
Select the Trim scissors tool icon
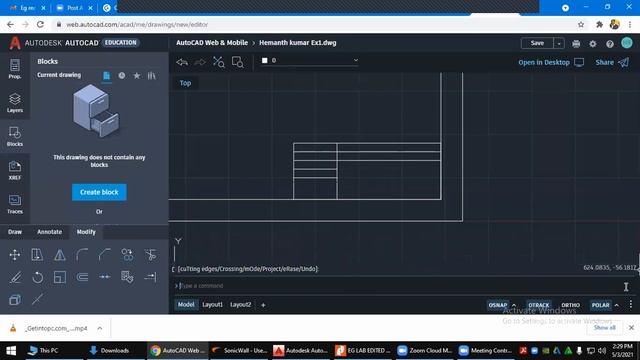pos(150,255)
